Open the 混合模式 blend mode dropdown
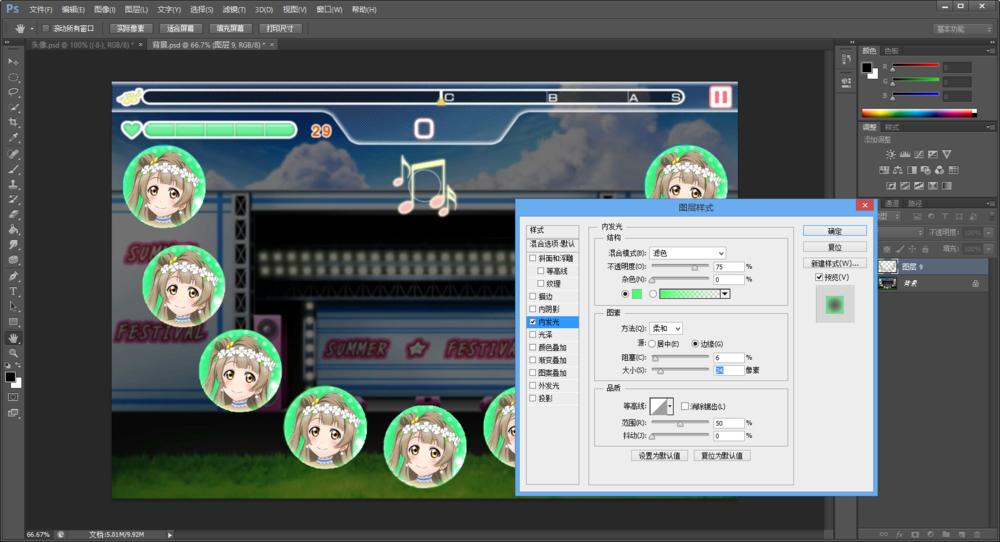Screen dimensions: 1000x542 click(x=687, y=254)
